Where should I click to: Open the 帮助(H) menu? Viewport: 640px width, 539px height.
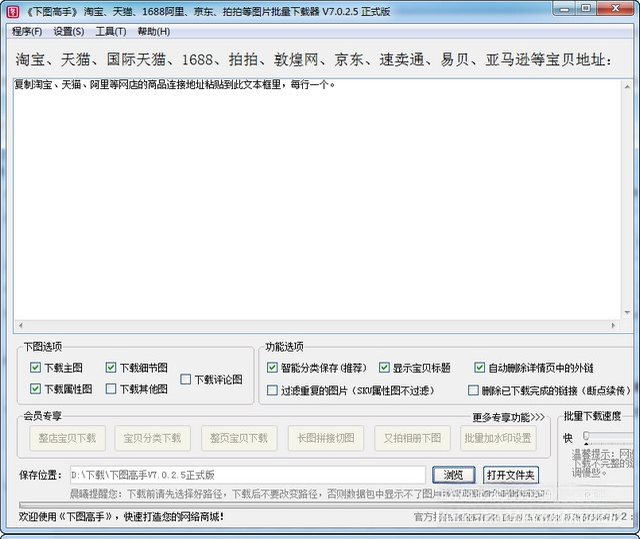153,31
